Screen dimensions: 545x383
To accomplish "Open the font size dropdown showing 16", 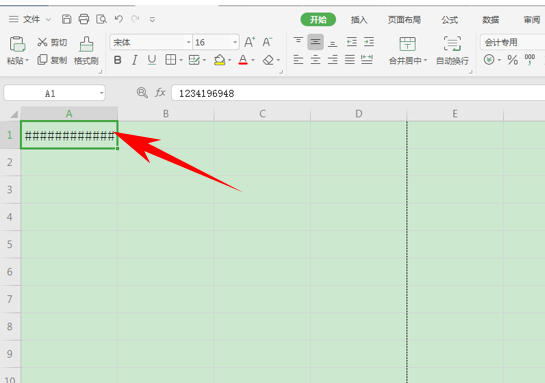I will [x=235, y=42].
